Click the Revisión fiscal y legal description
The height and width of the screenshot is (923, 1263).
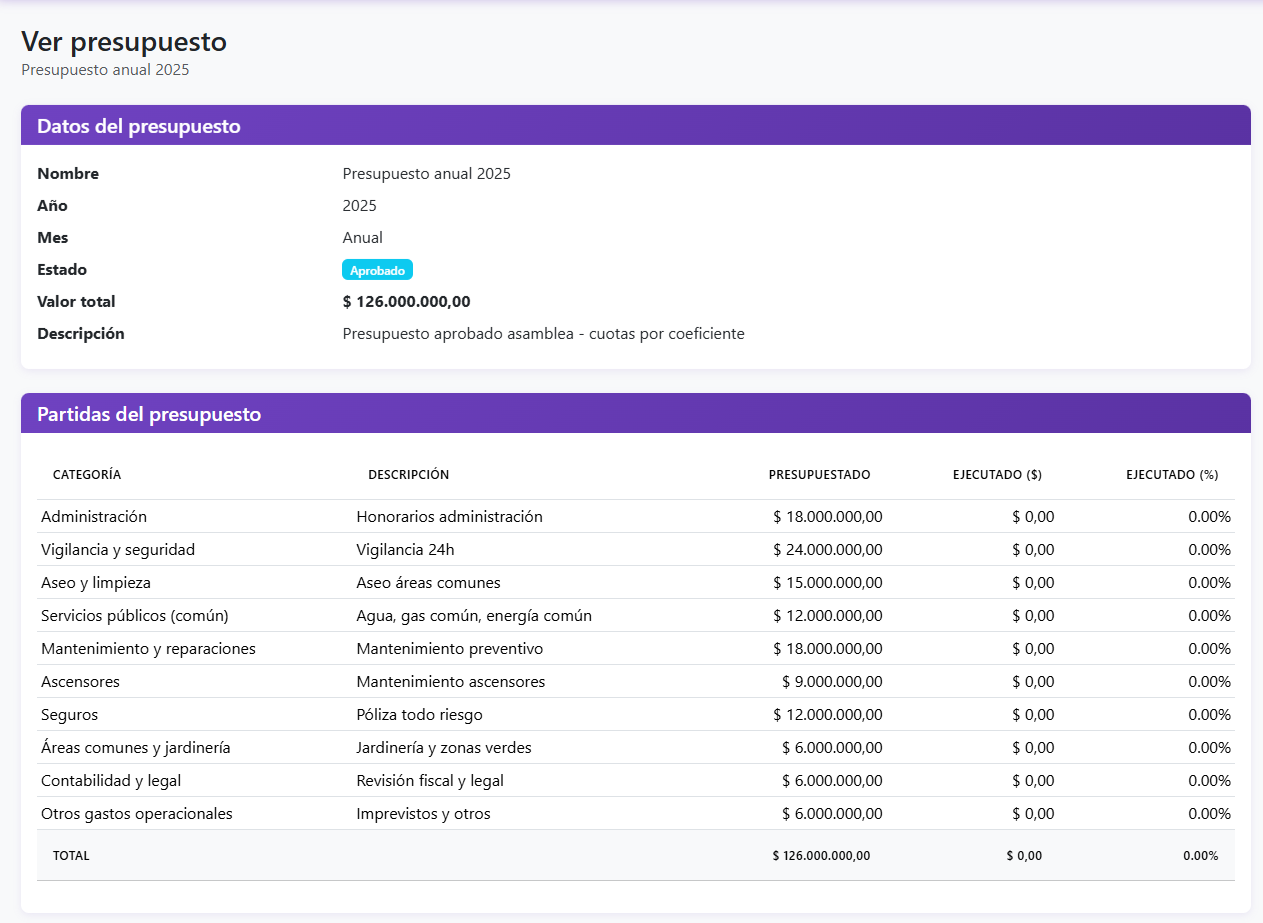[430, 781]
